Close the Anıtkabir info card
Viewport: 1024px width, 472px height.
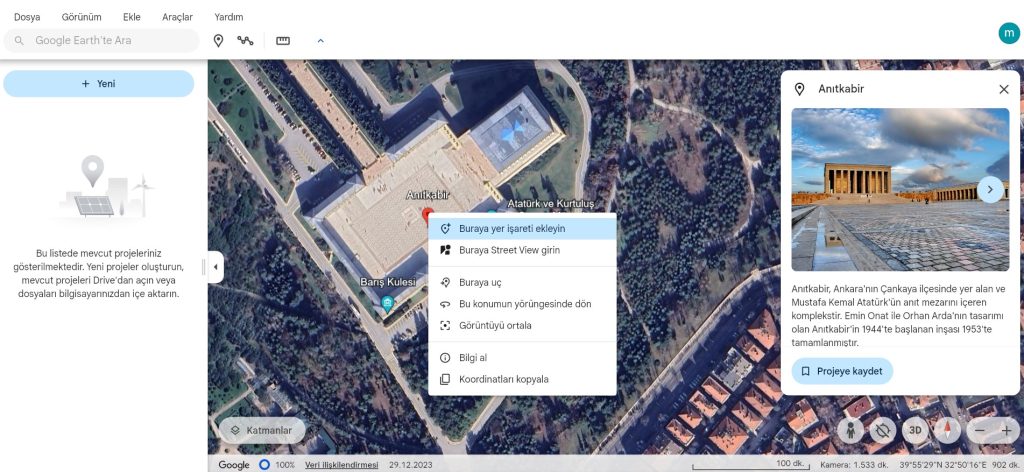tap(1004, 89)
